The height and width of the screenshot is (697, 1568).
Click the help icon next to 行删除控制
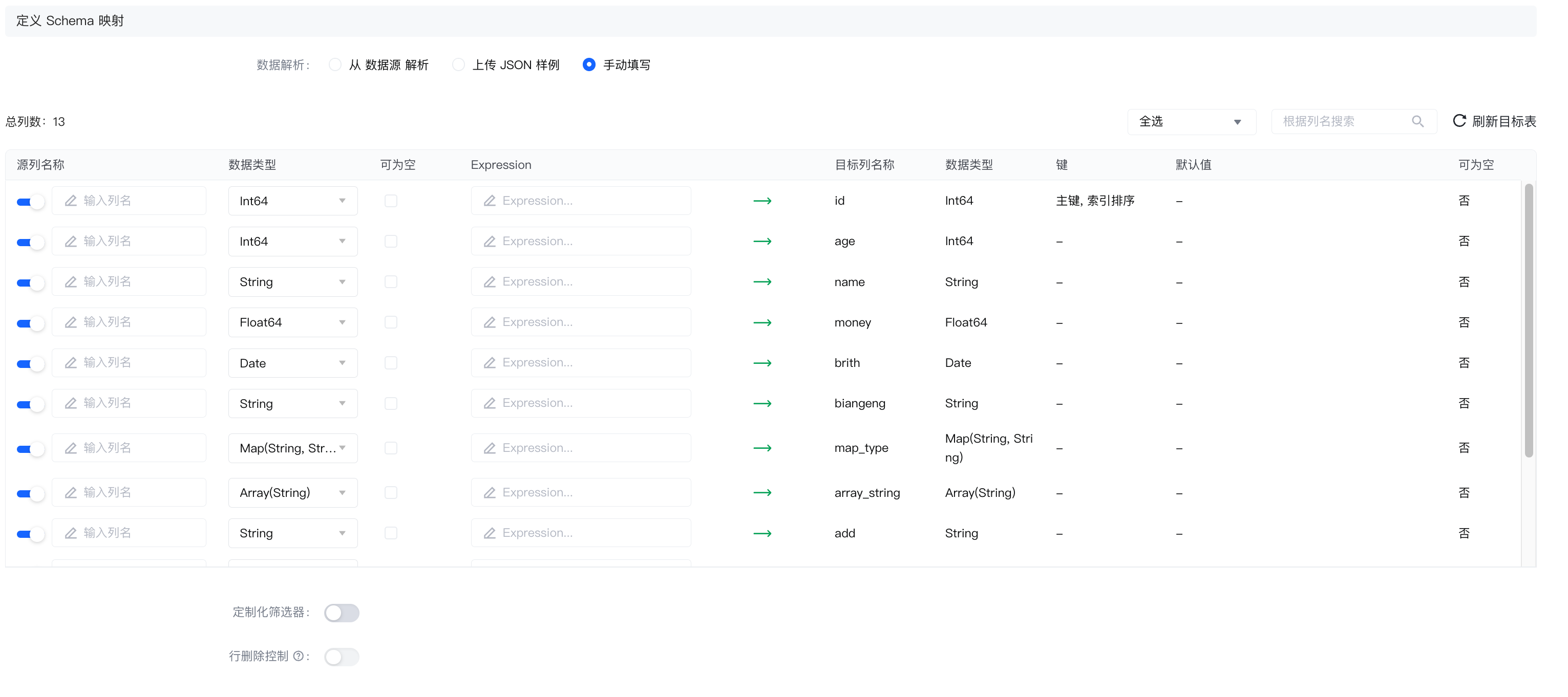click(298, 656)
